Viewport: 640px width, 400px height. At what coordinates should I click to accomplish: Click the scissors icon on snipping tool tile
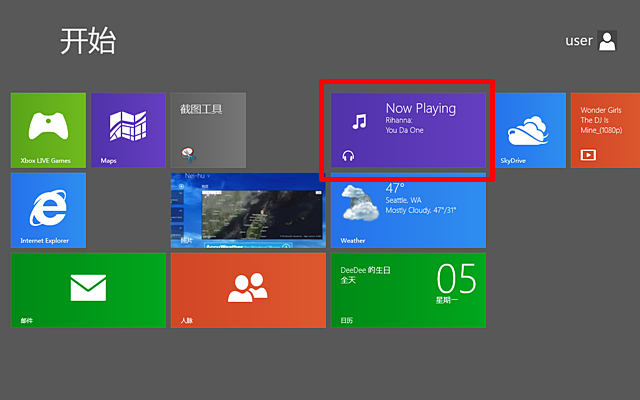[189, 155]
